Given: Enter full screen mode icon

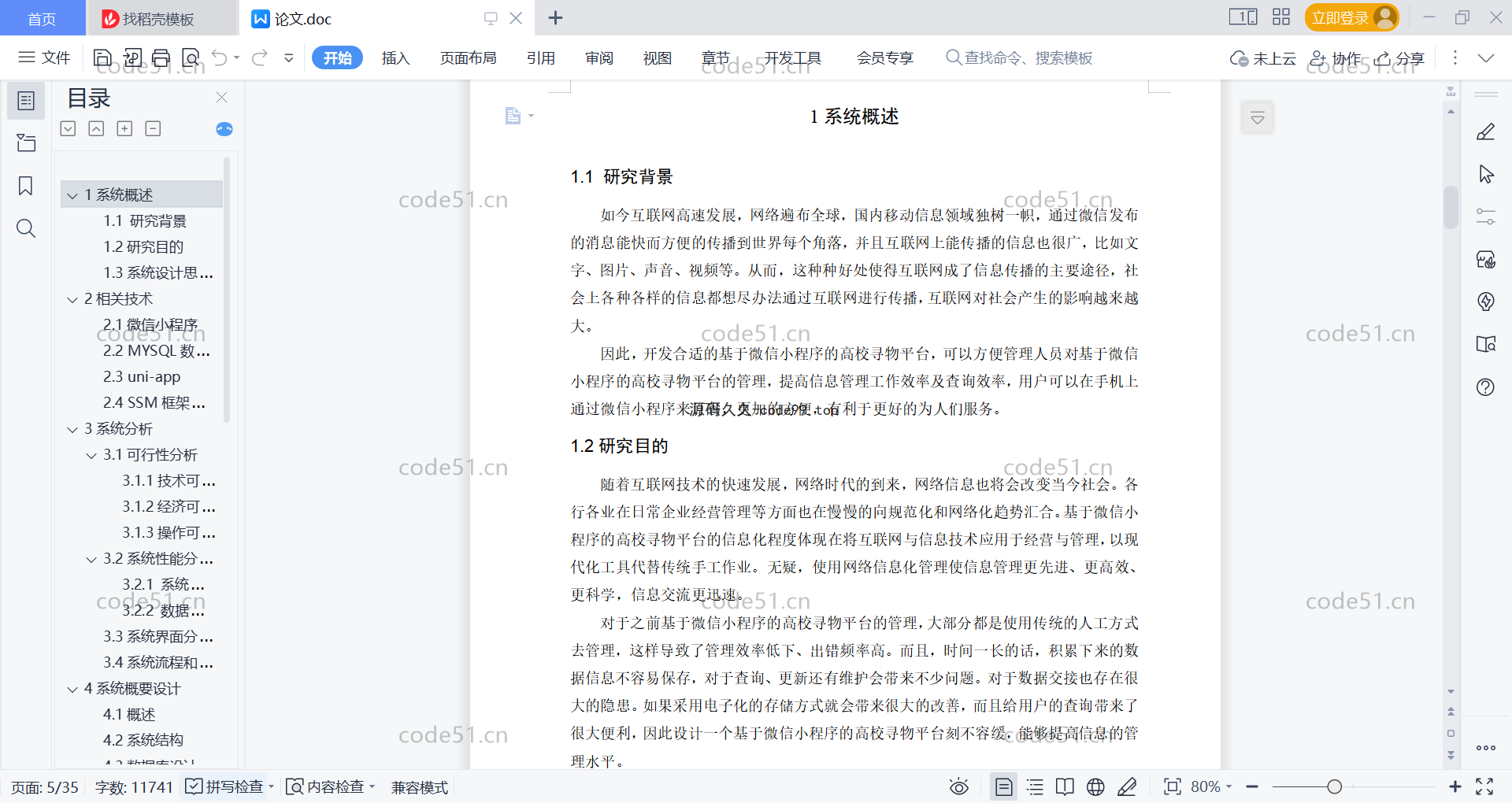Looking at the screenshot, I should (x=1484, y=786).
